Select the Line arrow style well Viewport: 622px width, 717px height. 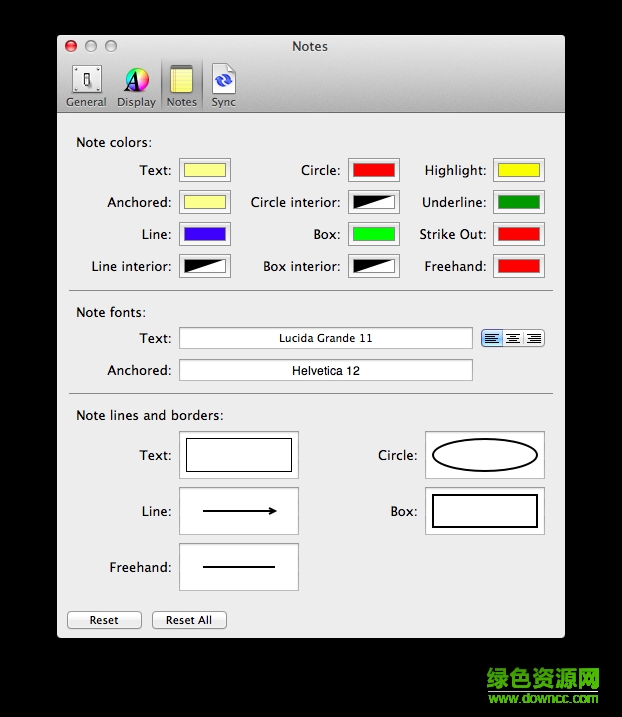coord(239,511)
